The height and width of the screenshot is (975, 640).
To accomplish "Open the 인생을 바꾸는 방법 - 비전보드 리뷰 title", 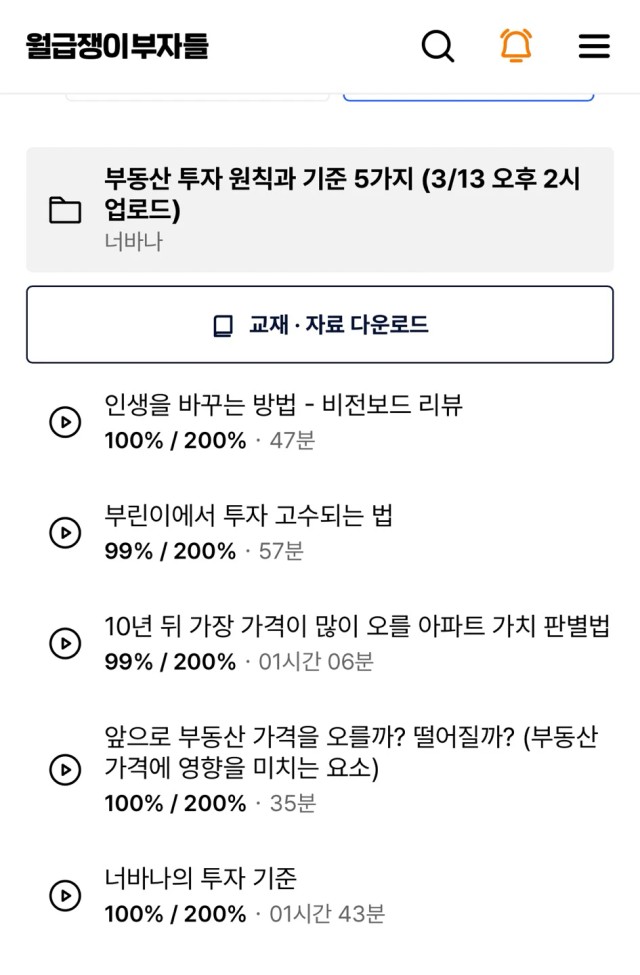I will tap(284, 404).
